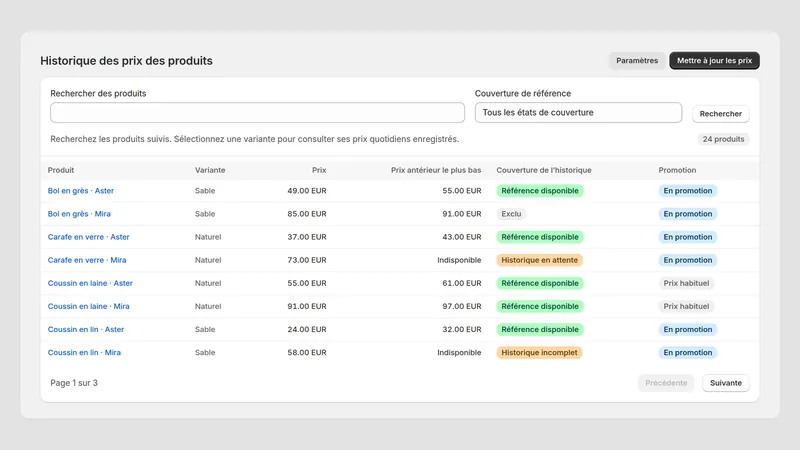The width and height of the screenshot is (800, 450).
Task: Click Sable variant of Coussin en lin · Mira
Action: pyautogui.click(x=205, y=353)
